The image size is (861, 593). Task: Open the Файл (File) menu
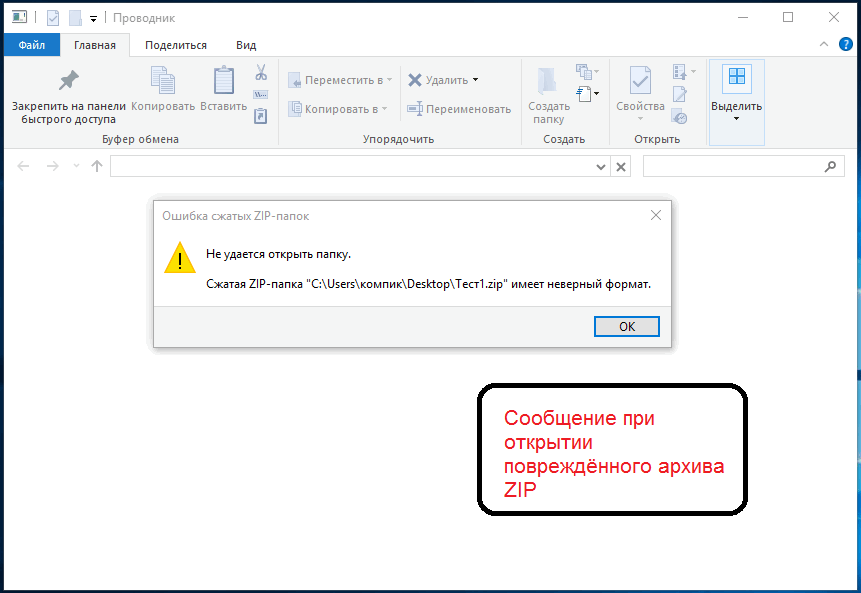point(31,45)
